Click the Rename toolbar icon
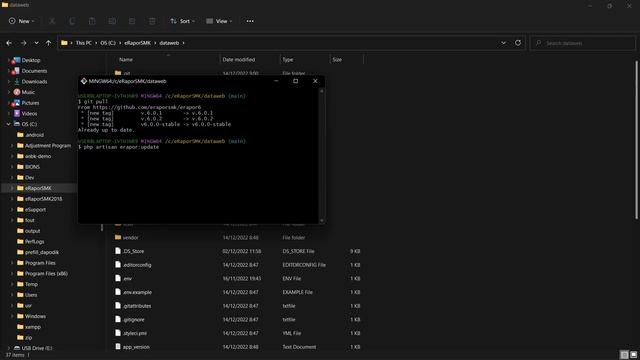This screenshot has height=360, width=640. [x=112, y=21]
